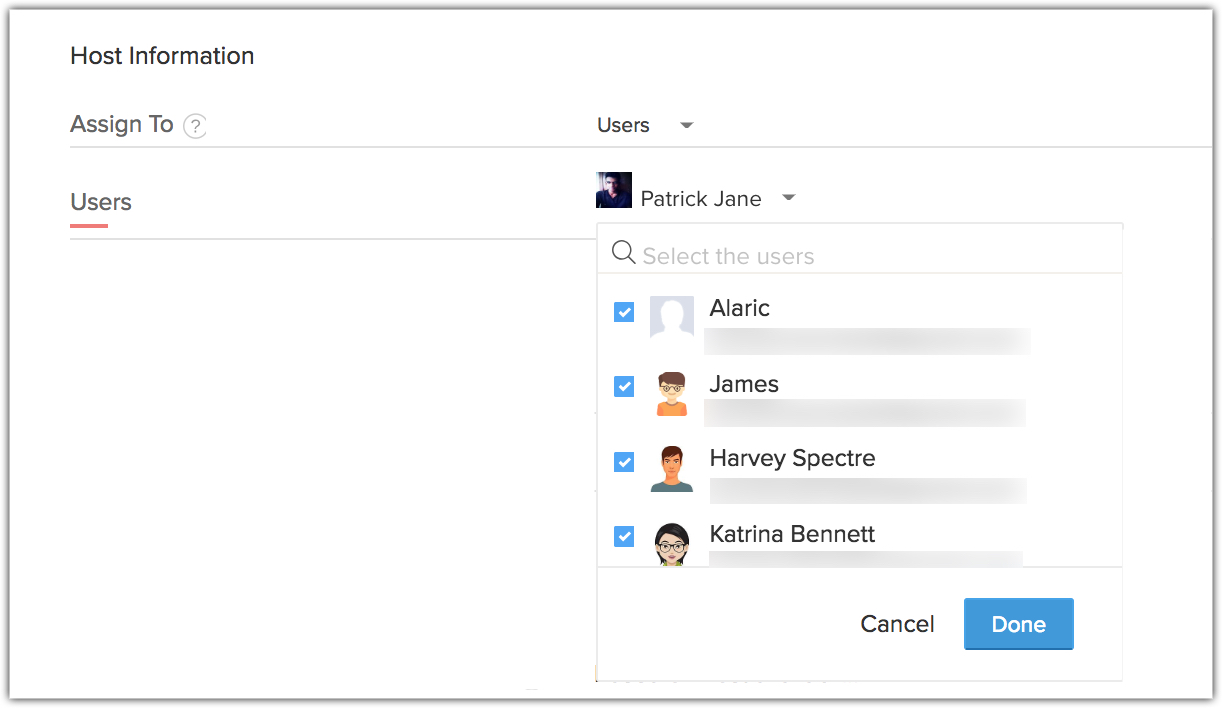Click the Patrick Jane selected user name
The width and height of the screenshot is (1222, 708).
701,199
